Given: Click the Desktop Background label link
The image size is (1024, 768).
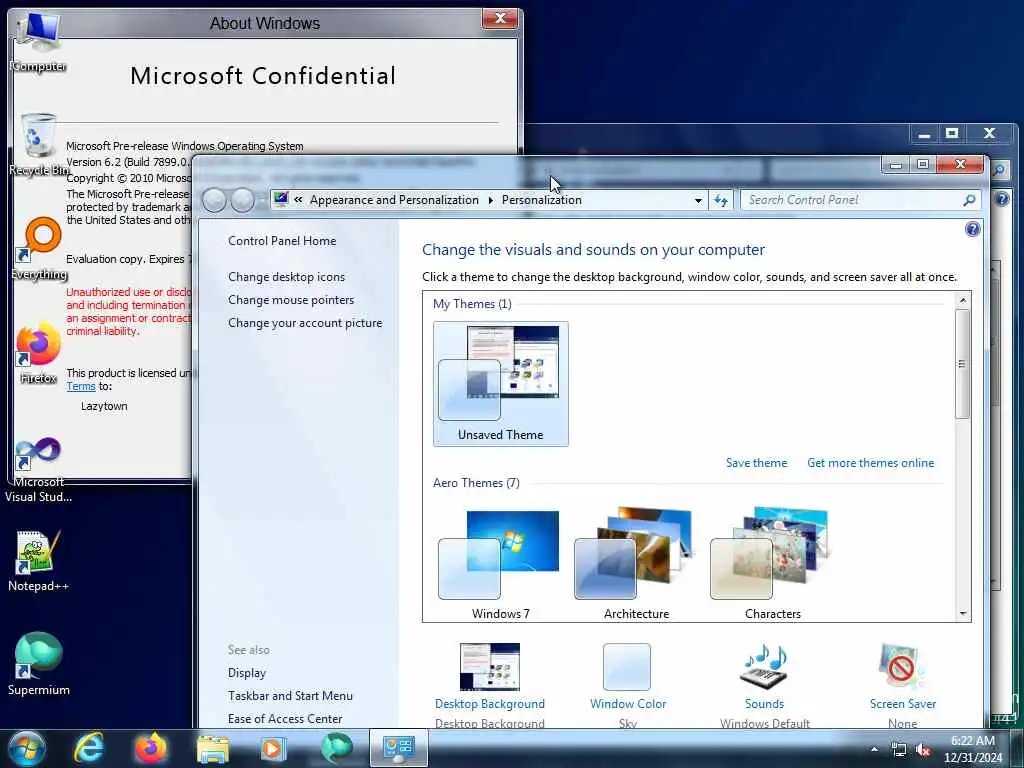Looking at the screenshot, I should (490, 704).
